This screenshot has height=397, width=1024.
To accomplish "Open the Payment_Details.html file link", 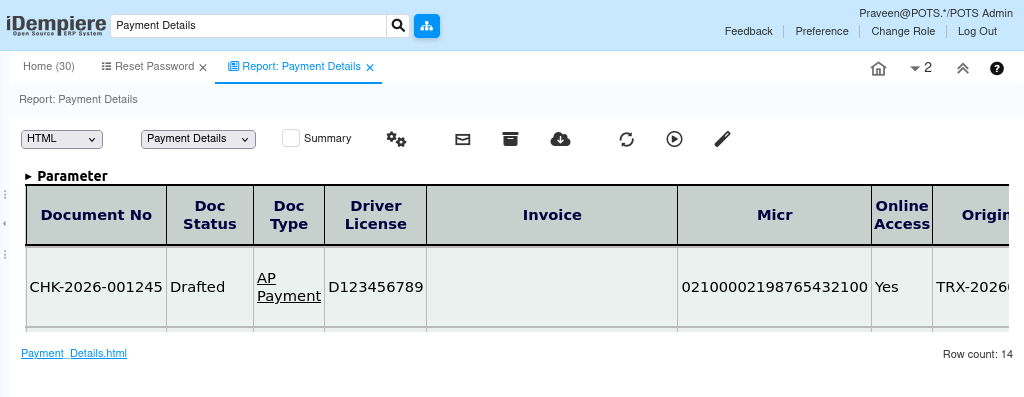I will (74, 353).
